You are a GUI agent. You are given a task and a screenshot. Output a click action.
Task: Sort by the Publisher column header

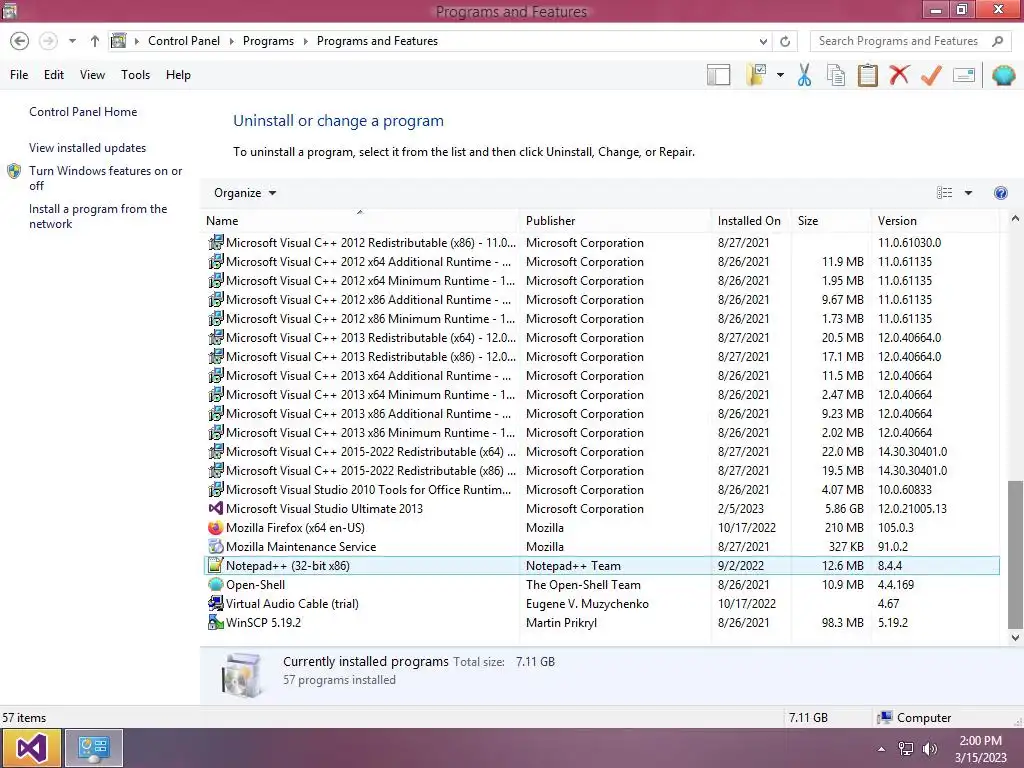point(616,221)
